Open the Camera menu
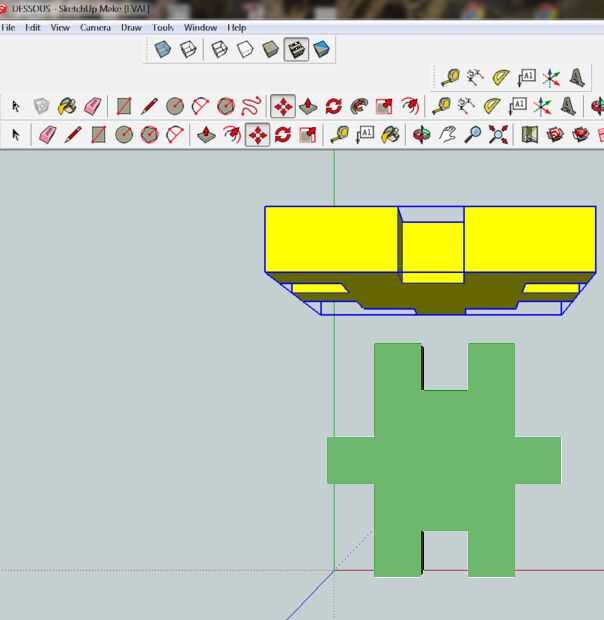 (x=95, y=28)
